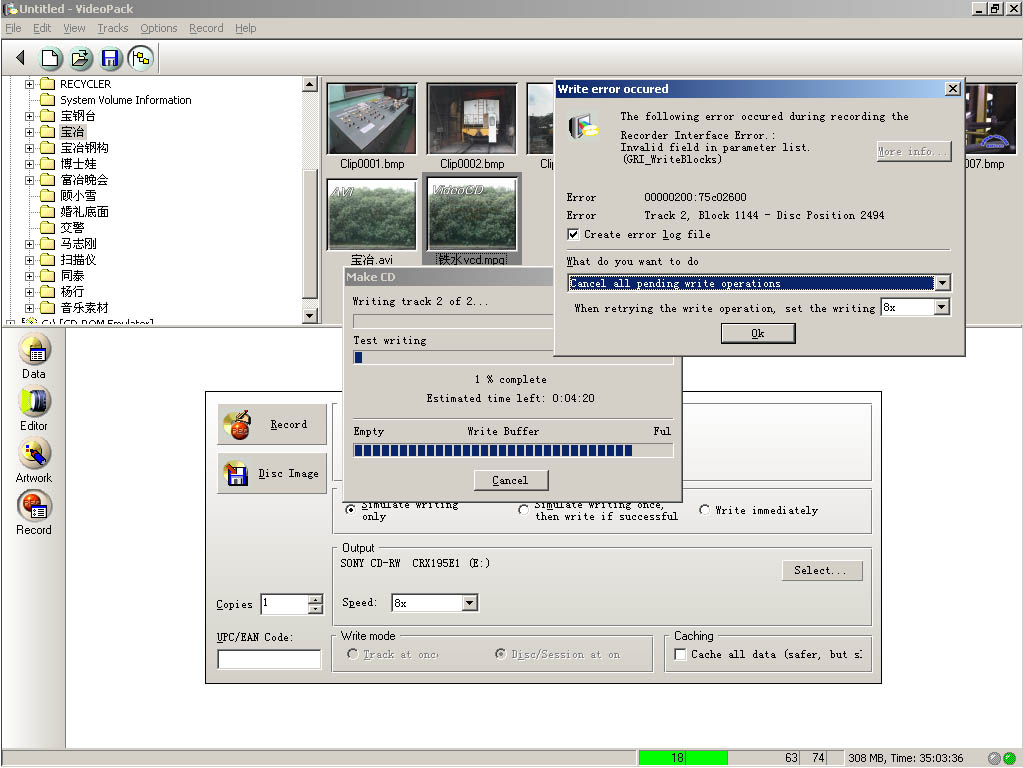Click the RECYCLER folder icon

pos(47,84)
